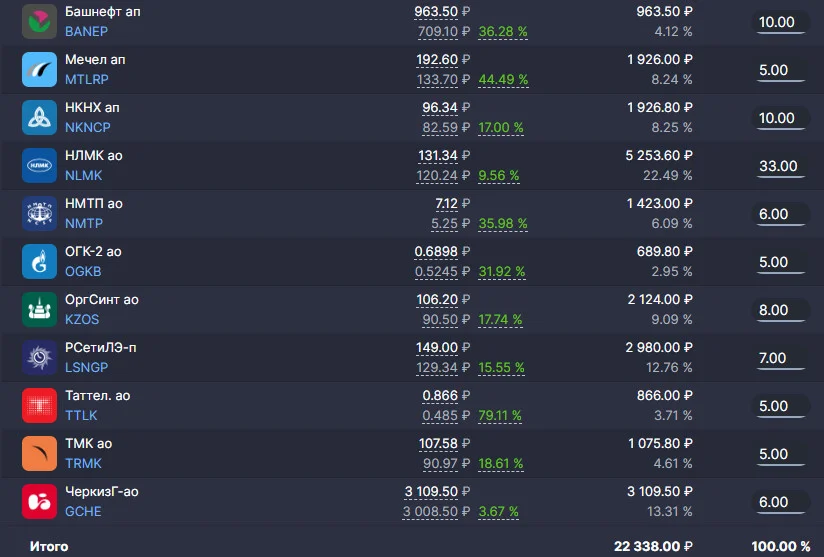Click the Таттел. ао red logo icon

[39, 406]
